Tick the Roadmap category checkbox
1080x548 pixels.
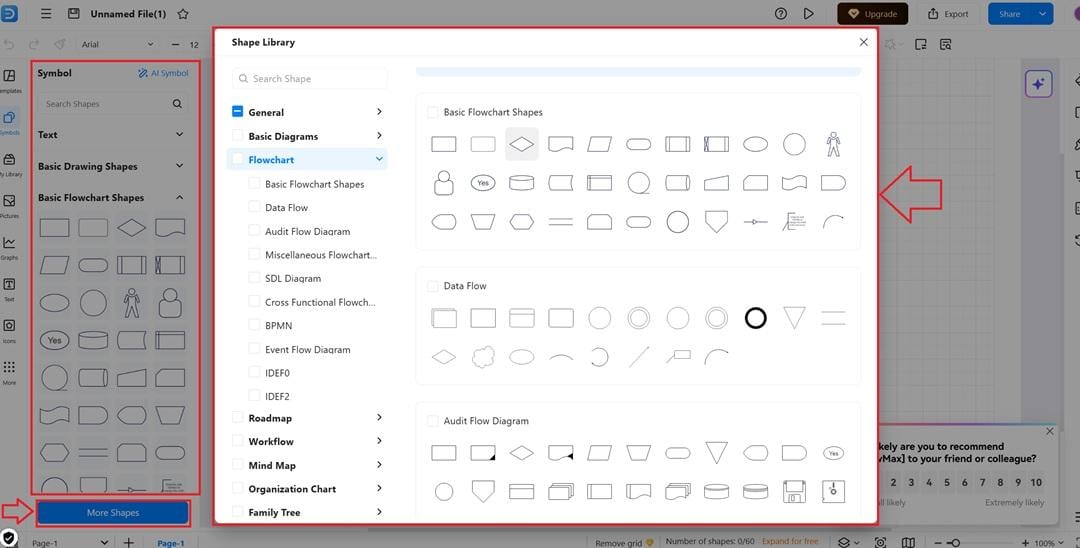(x=238, y=418)
